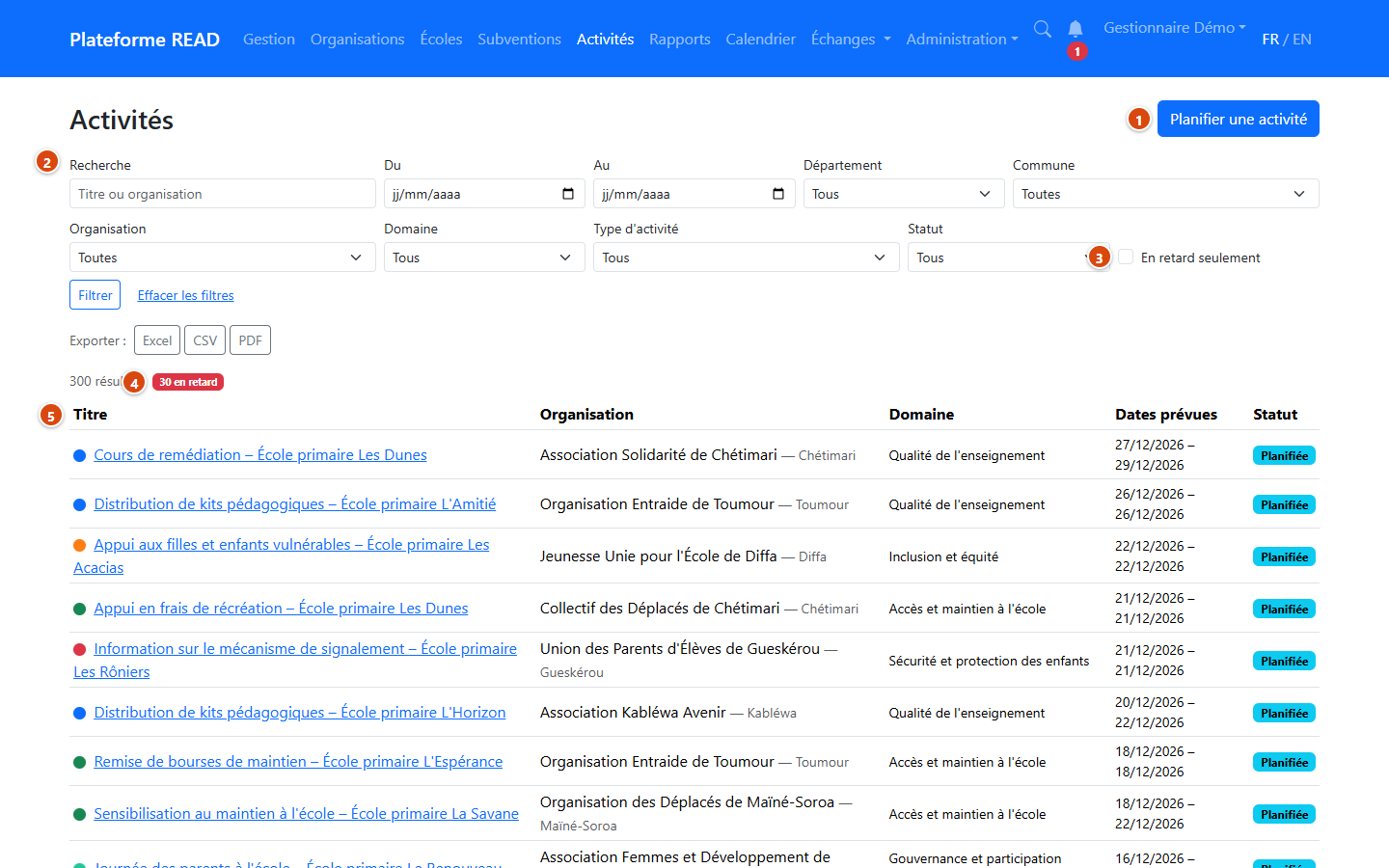The width and height of the screenshot is (1389, 868).
Task: Open Distribution de kits pédagogiques – L'Amitié
Action: [294, 504]
